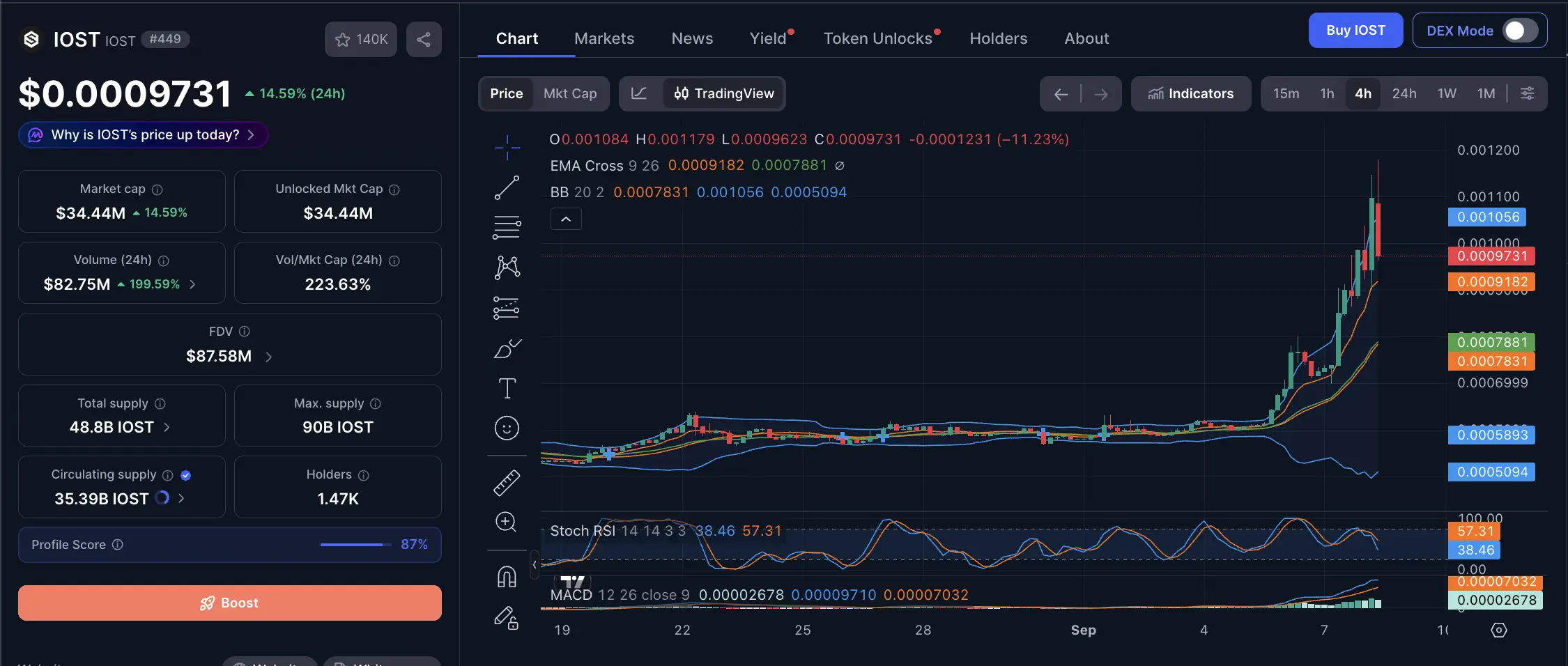Open the Indicators menu

(1191, 93)
